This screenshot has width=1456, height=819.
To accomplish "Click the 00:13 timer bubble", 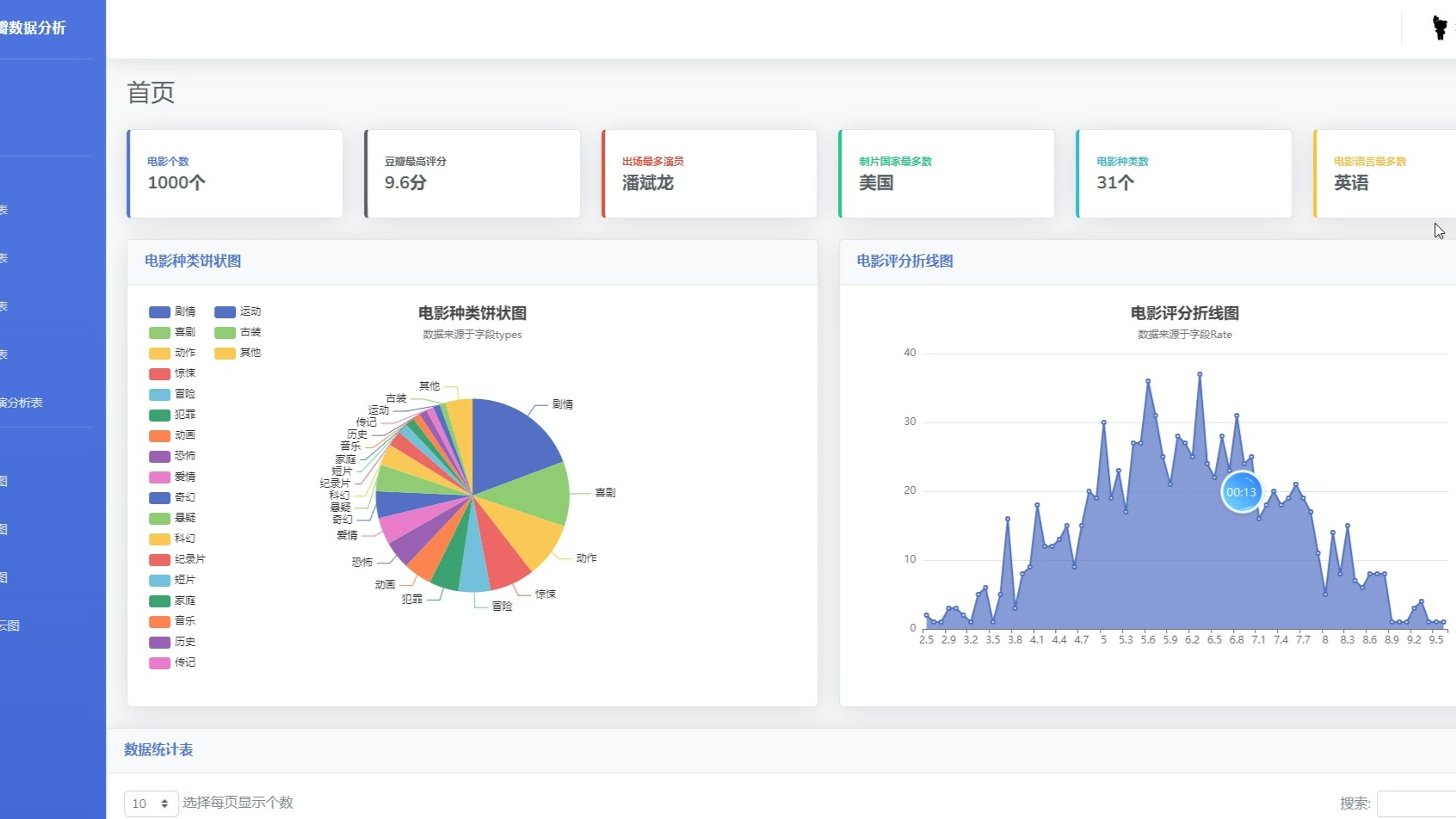I will coord(1241,492).
